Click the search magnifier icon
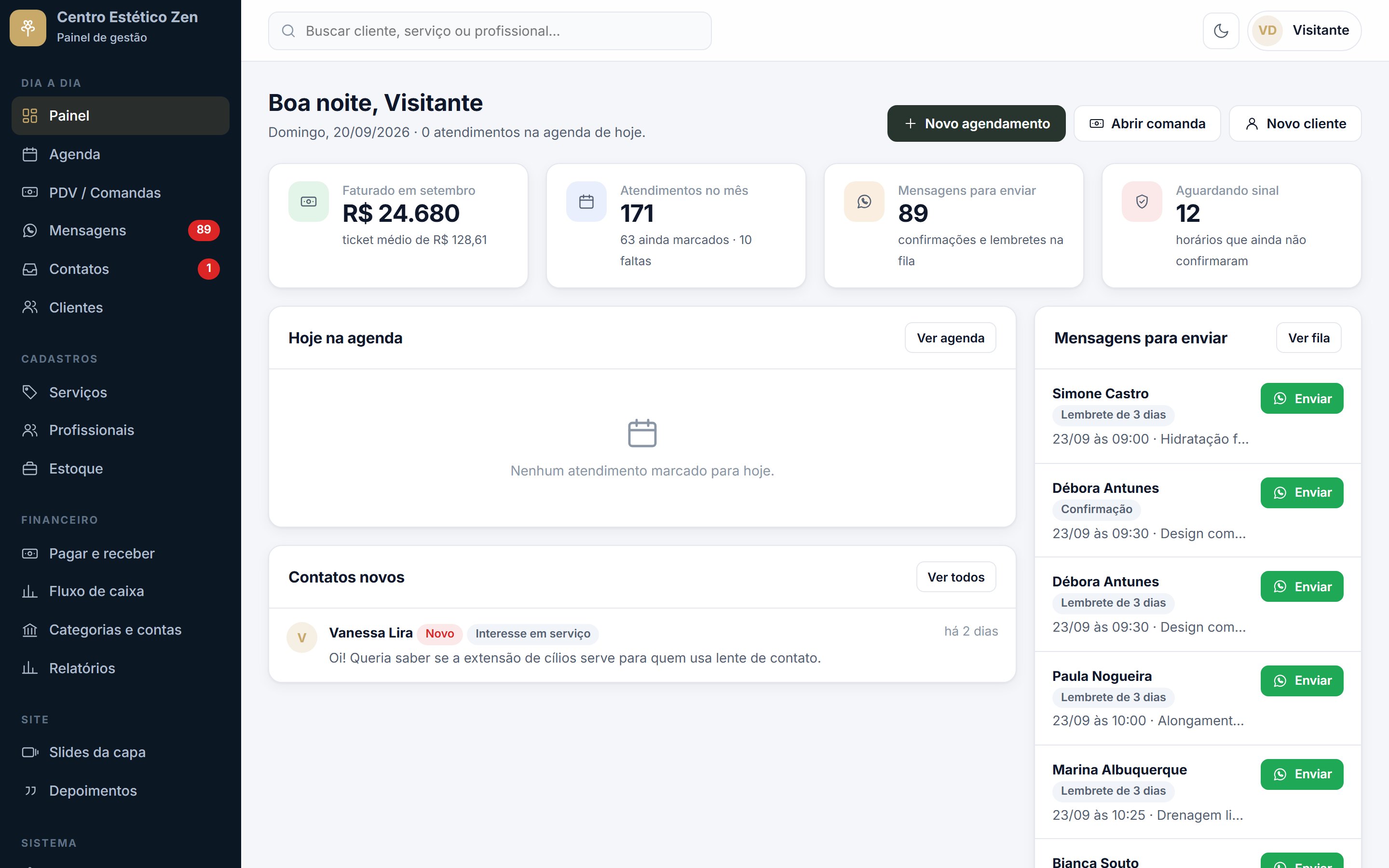Viewport: 1389px width, 868px height. [288, 31]
